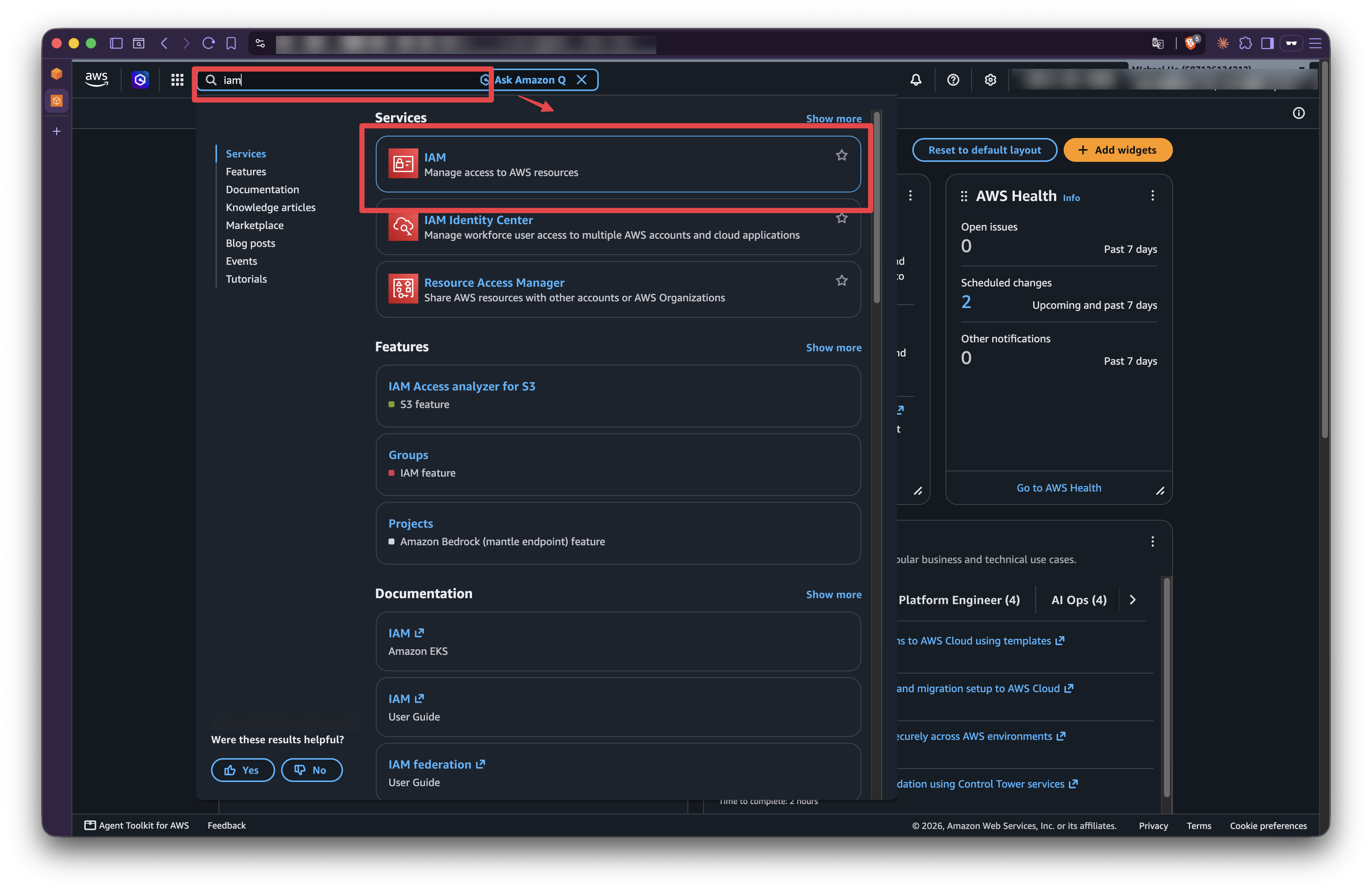Select the Services filter category
This screenshot has width=1372, height=892.
(x=246, y=154)
